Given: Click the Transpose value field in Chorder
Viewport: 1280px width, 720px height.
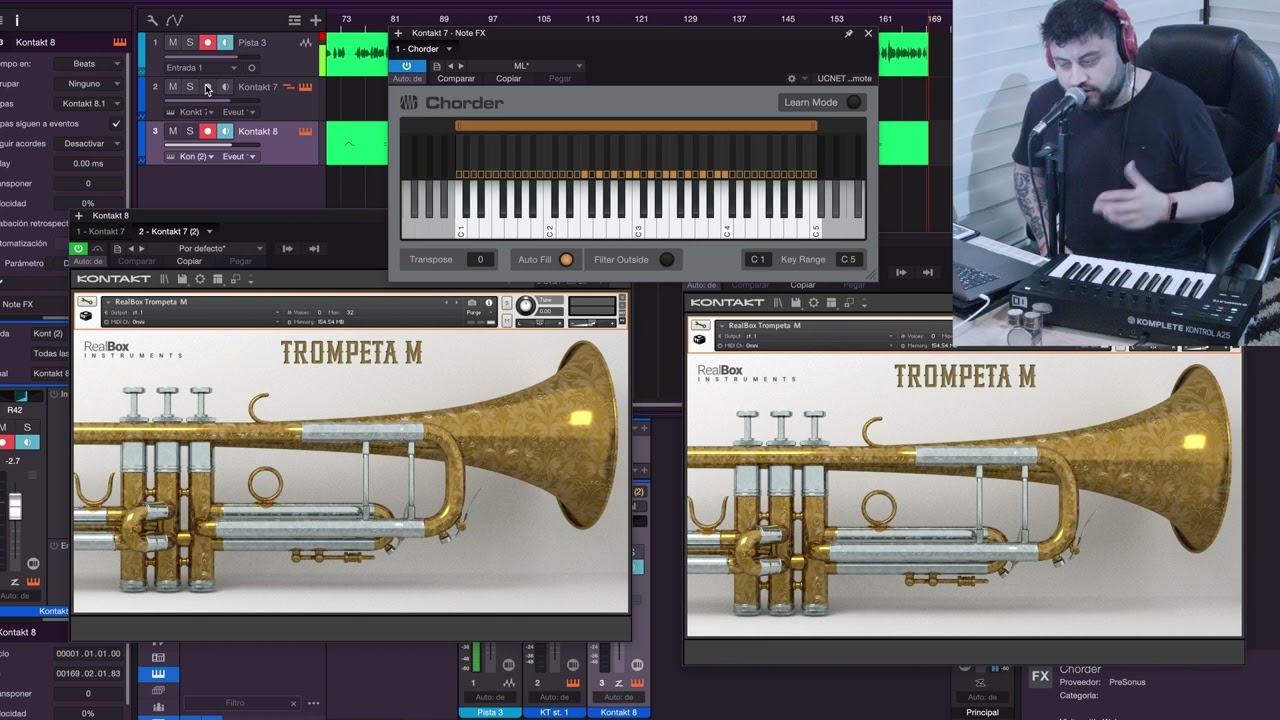Looking at the screenshot, I should coord(480,260).
